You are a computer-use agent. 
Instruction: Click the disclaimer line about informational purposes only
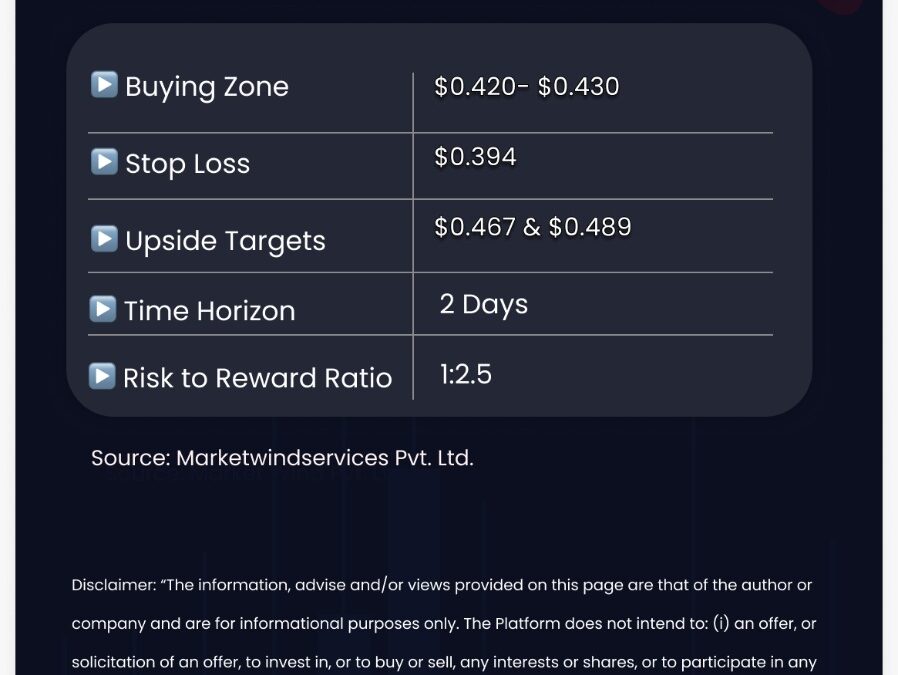(444, 623)
